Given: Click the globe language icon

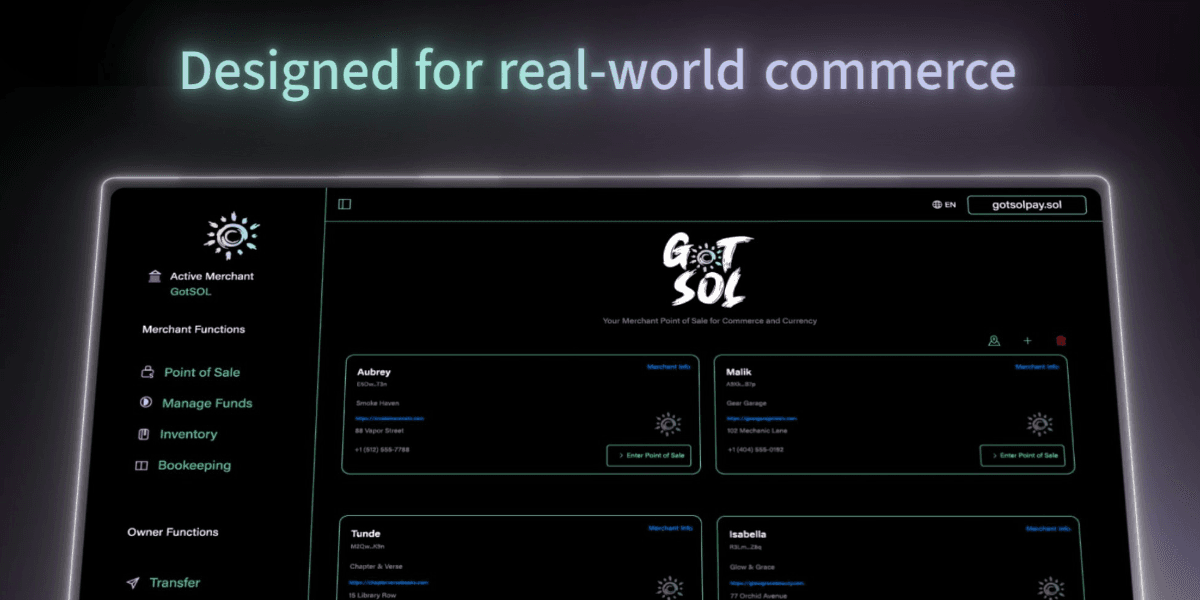Looking at the screenshot, I should 937,205.
